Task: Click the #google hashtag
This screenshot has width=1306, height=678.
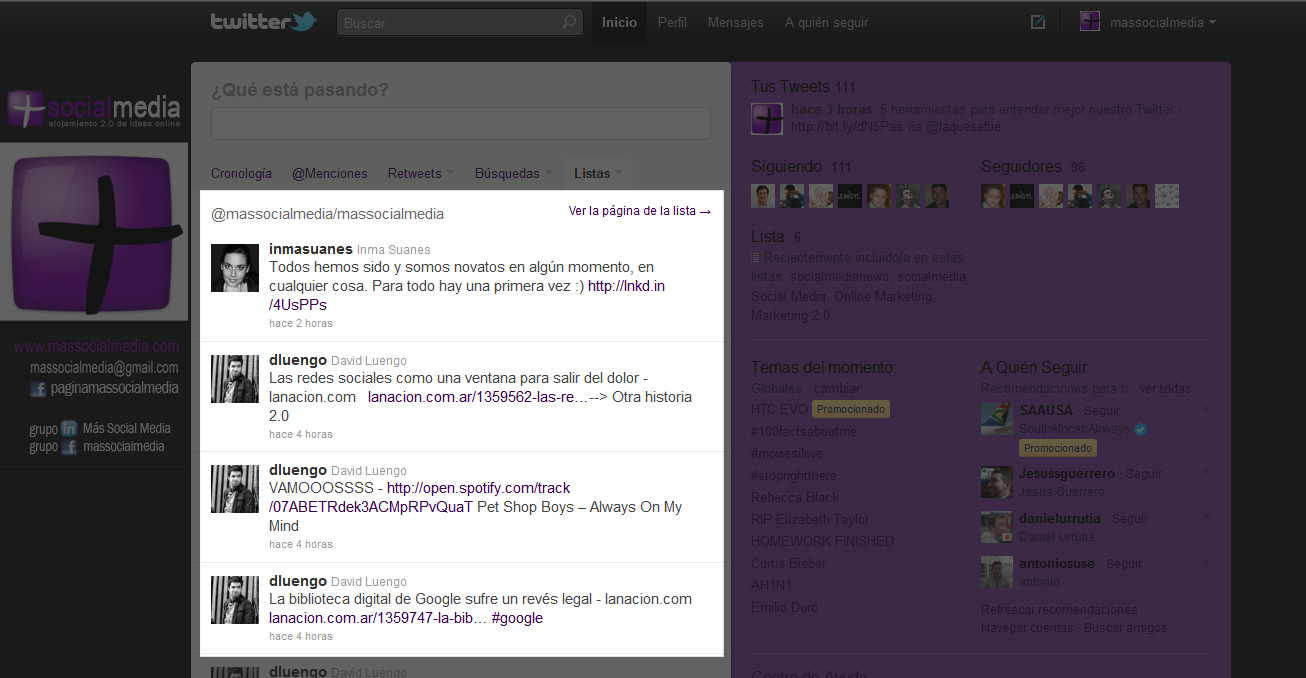Action: coord(517,618)
